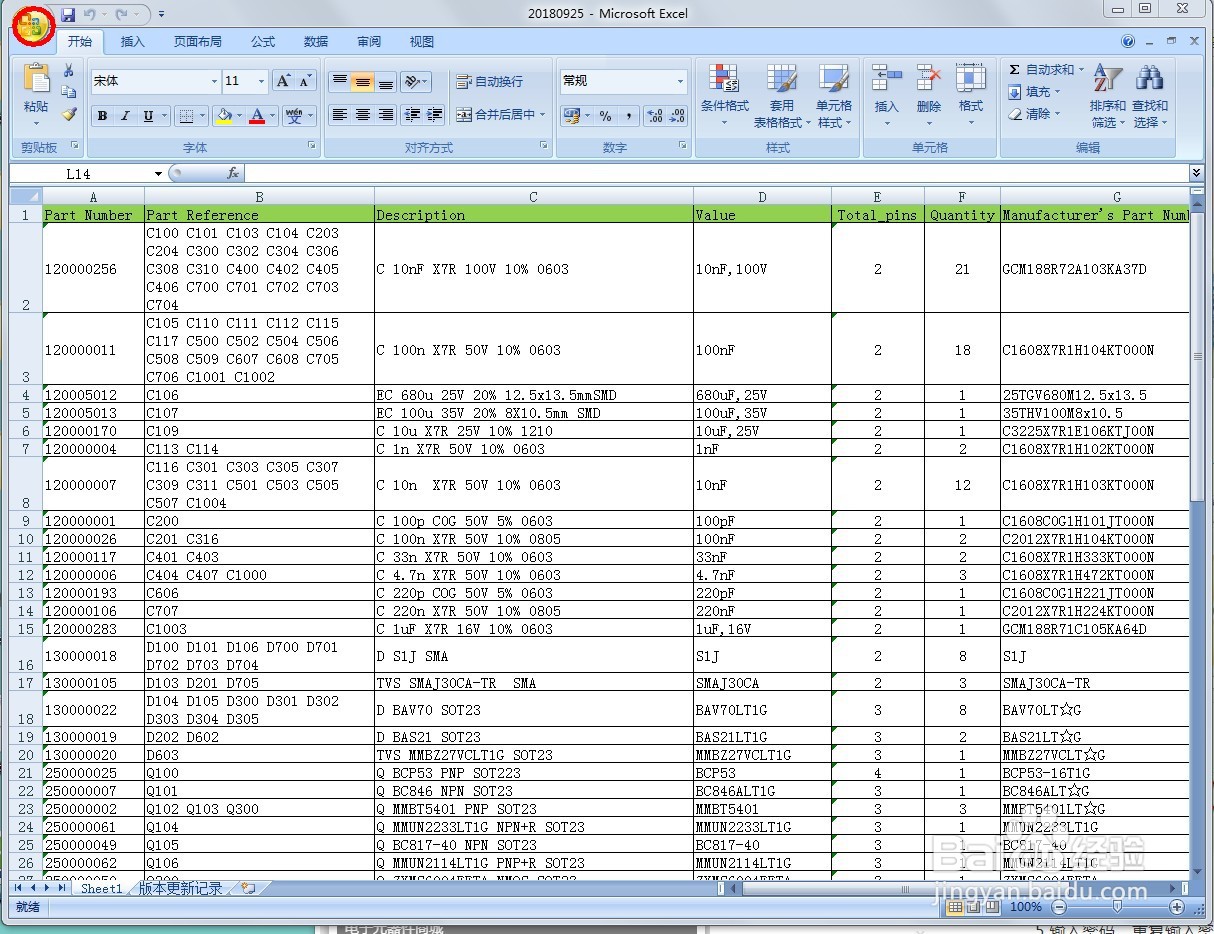
Task: Cut selection with scissors icon
Action: [69, 71]
